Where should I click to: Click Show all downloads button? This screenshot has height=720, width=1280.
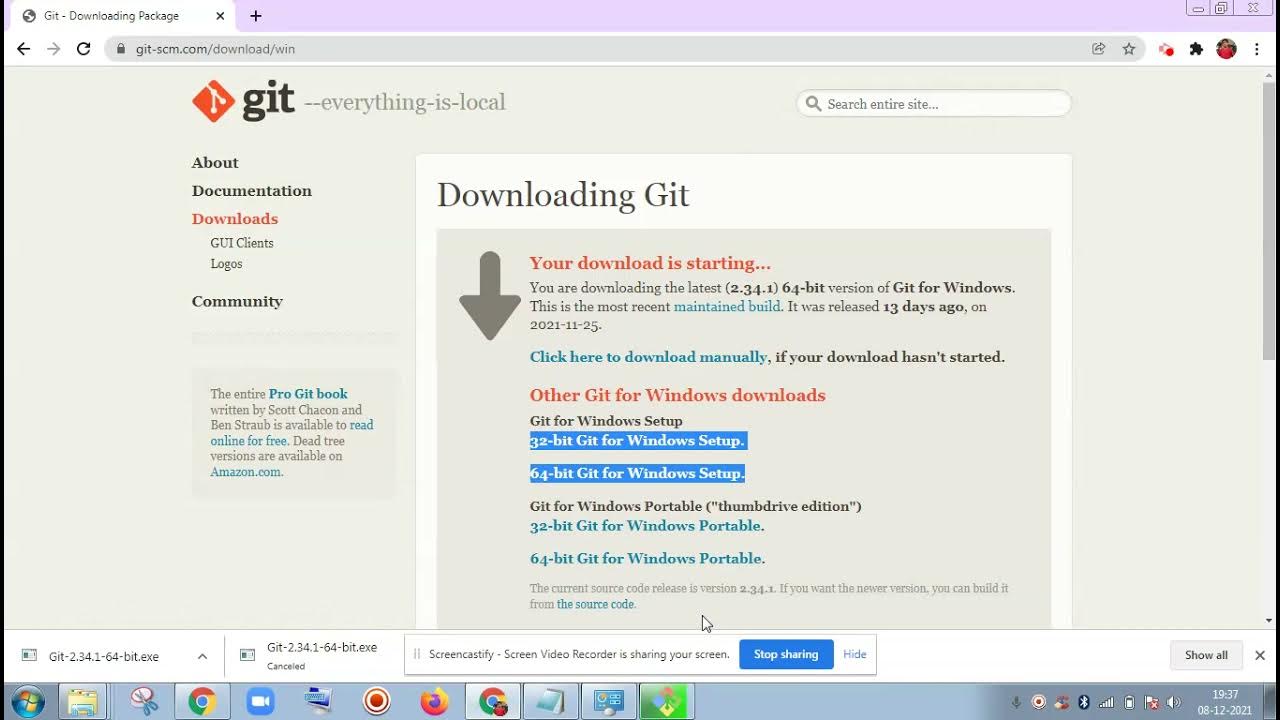click(1206, 655)
